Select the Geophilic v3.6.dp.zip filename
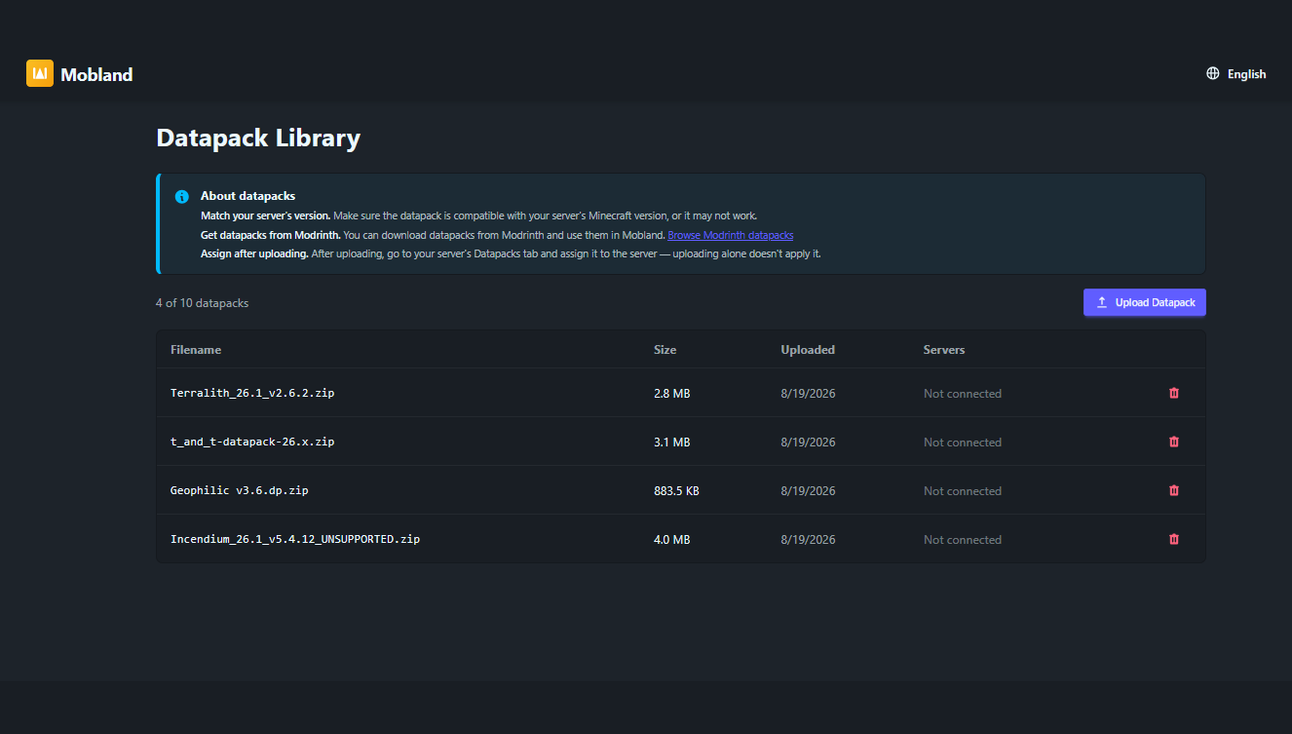The width and height of the screenshot is (1292, 734). [x=239, y=490]
